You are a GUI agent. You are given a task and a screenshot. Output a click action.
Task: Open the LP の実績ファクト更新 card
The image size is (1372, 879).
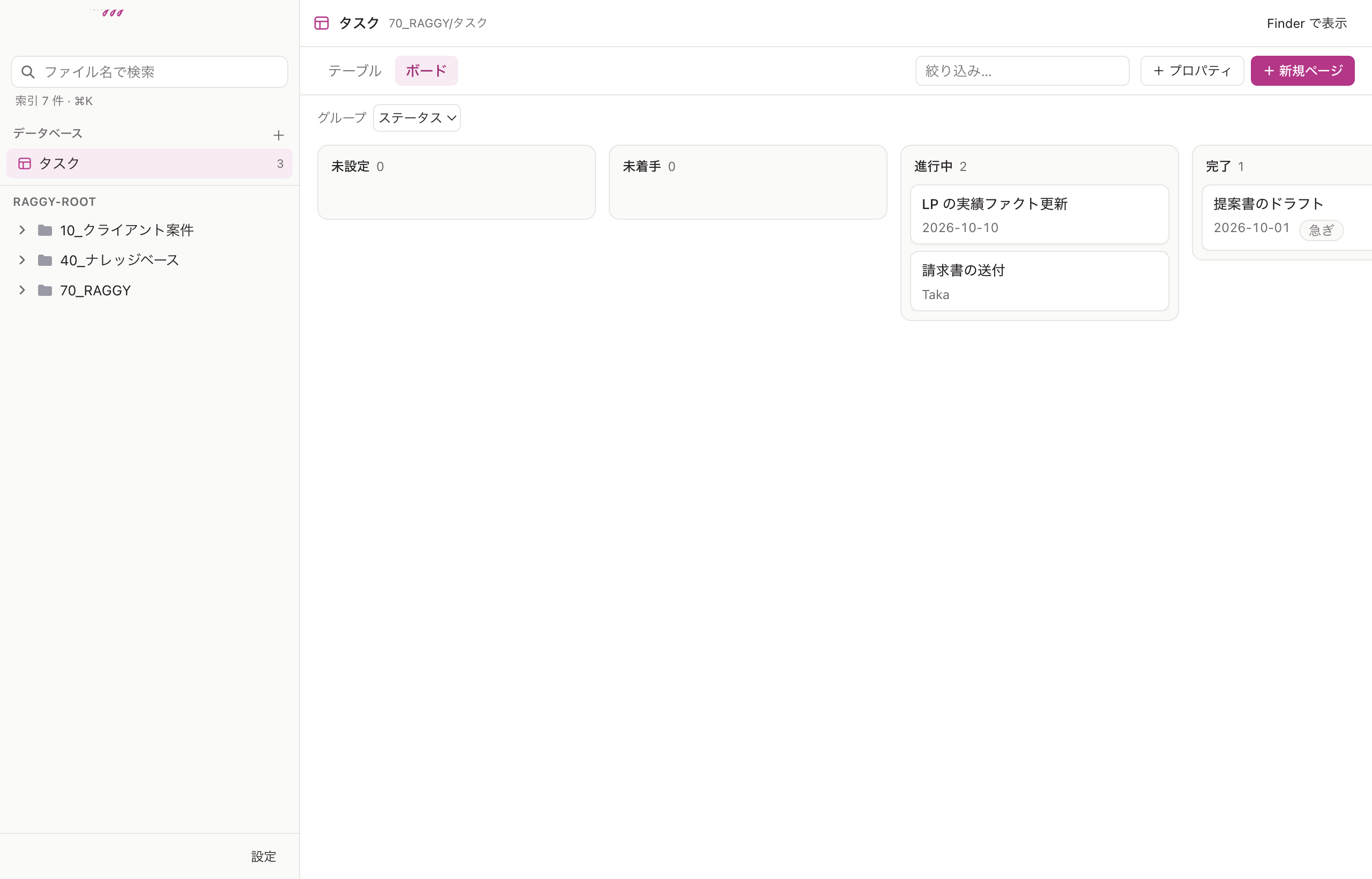tap(1039, 214)
